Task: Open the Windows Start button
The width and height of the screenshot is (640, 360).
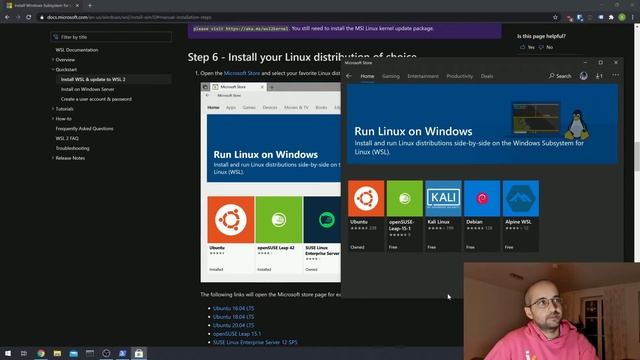Action: pos(8,353)
